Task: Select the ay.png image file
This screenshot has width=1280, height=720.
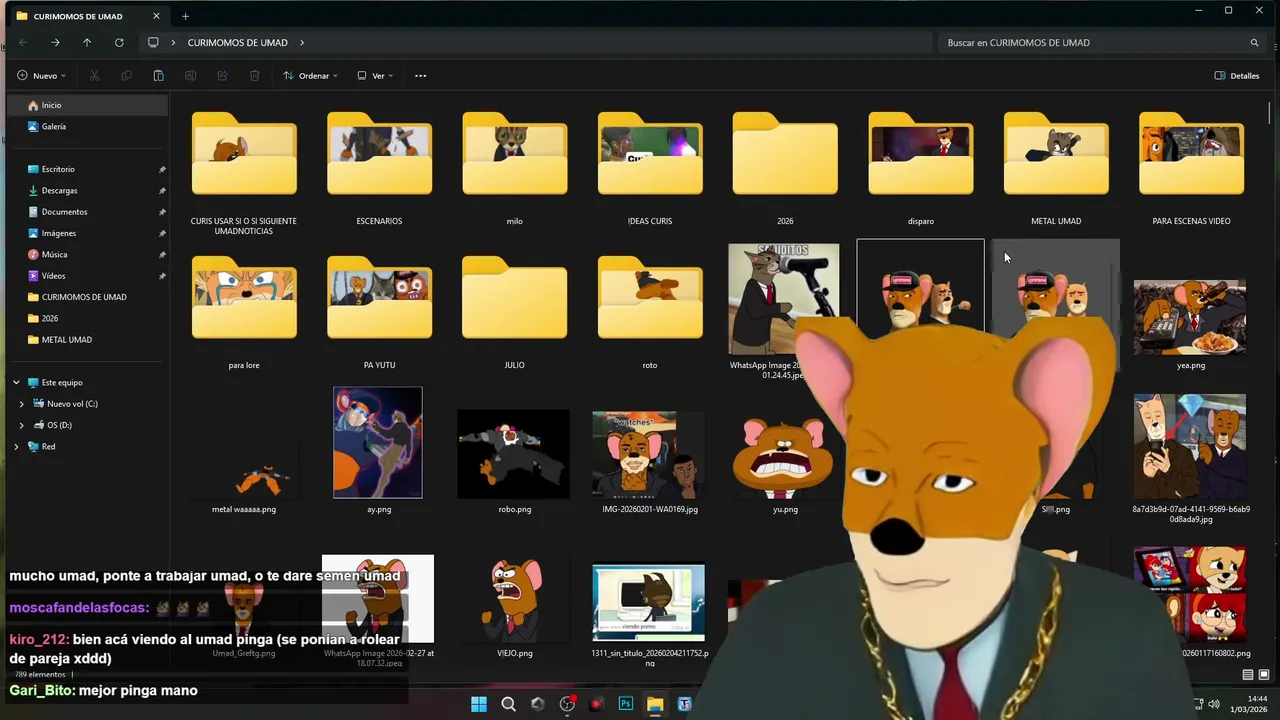Action: click(379, 450)
